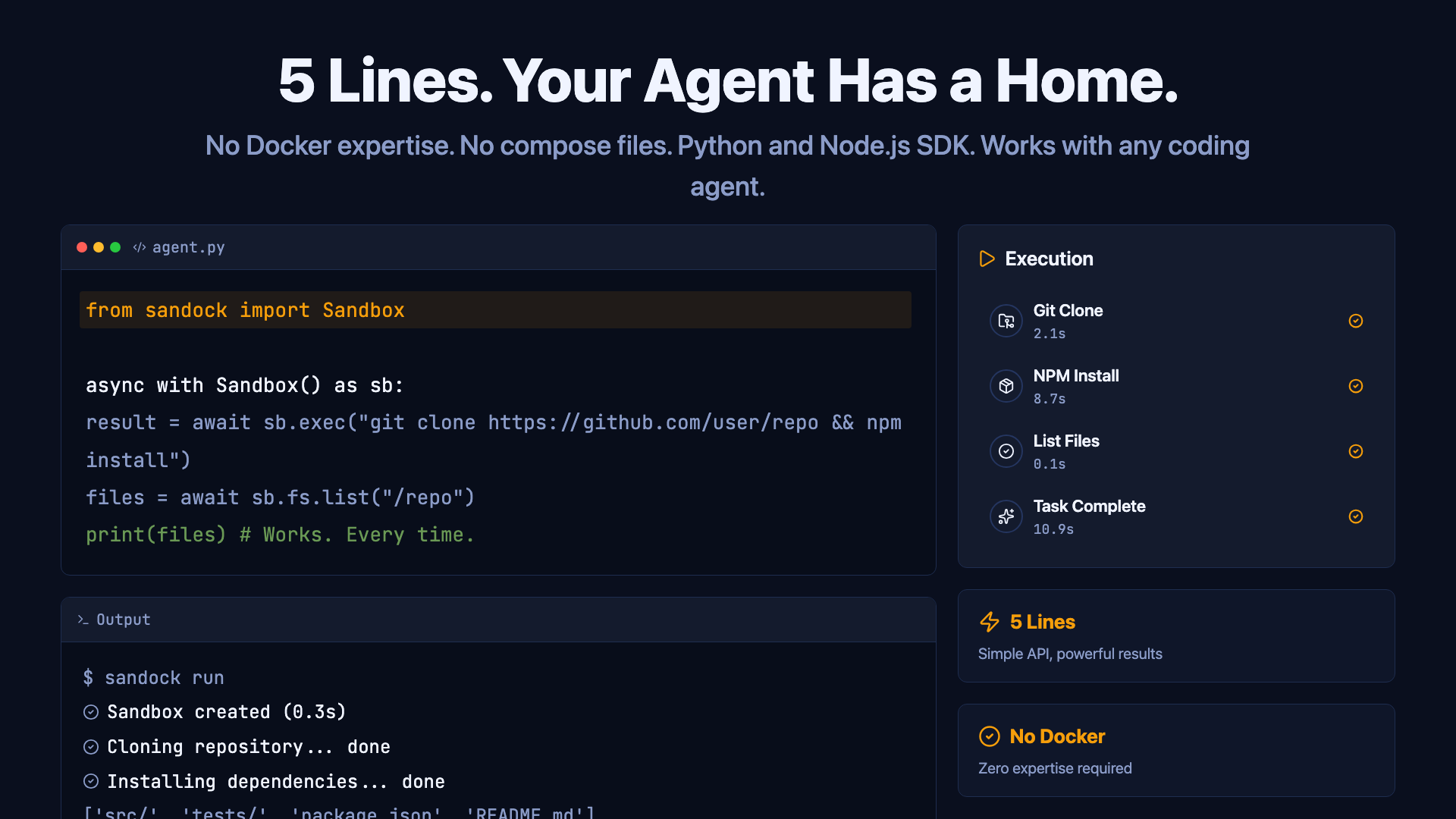Click the check icon beside Sandbox created
1456x819 pixels.
91,712
